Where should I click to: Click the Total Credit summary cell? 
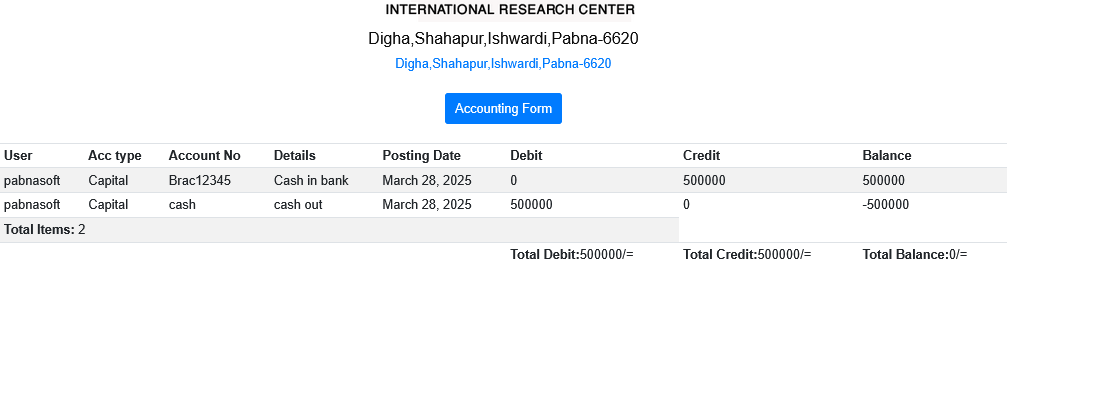[747, 255]
